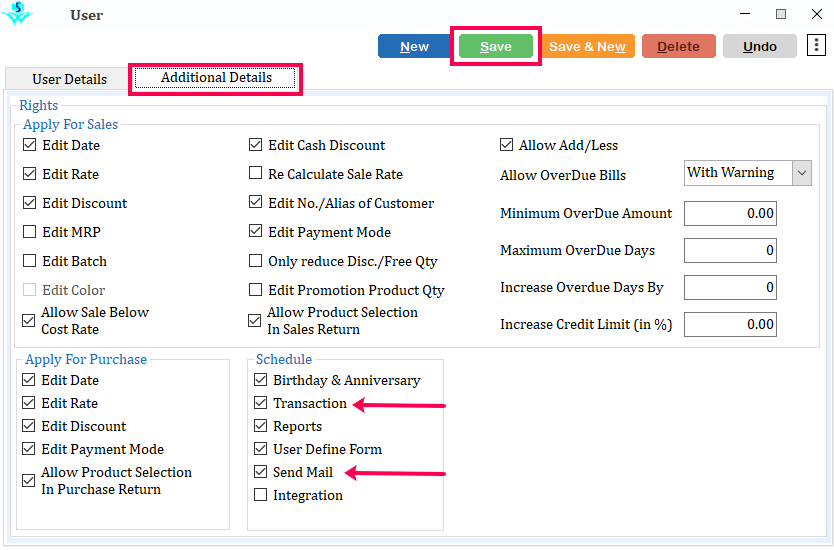Screen dimensions: 834x550
Task: Click the Undo button
Action: tap(760, 46)
